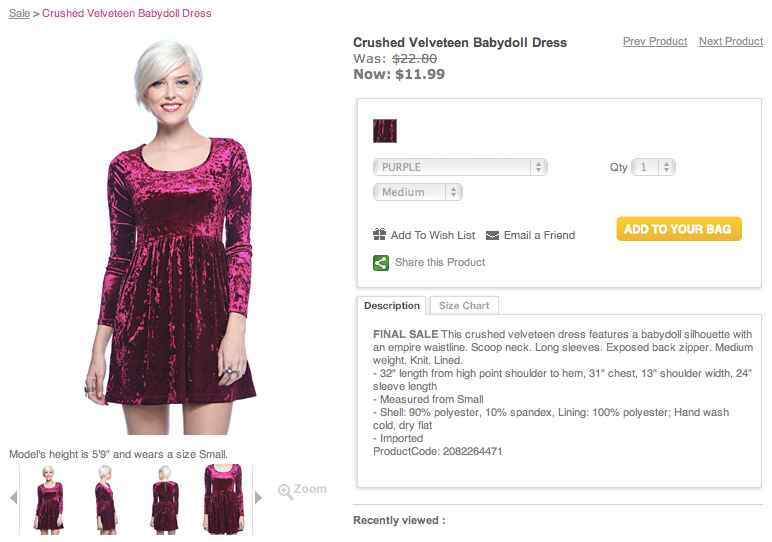Image resolution: width=772 pixels, height=542 pixels.
Task: Select the first front-view dress thumbnail
Action: [49, 498]
